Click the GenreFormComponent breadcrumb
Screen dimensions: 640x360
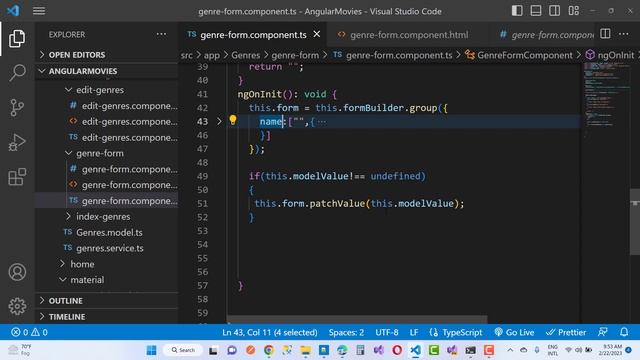(x=524, y=55)
